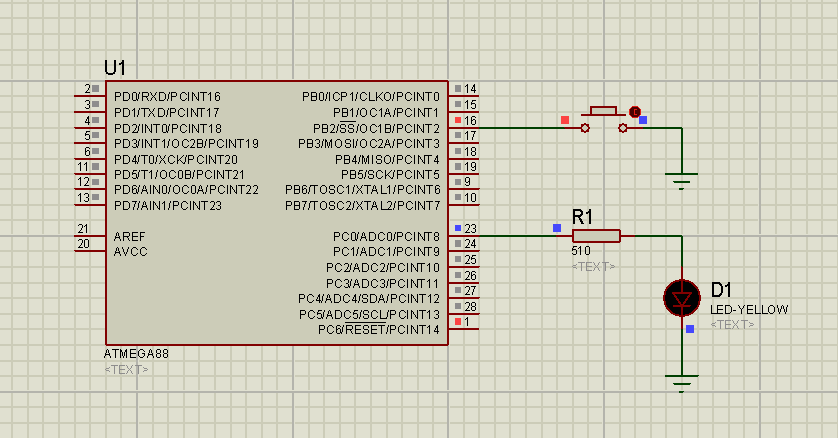Image resolution: width=838 pixels, height=438 pixels.
Task: Click pin label PD0/RXD/PCINT16
Action: click(x=167, y=97)
